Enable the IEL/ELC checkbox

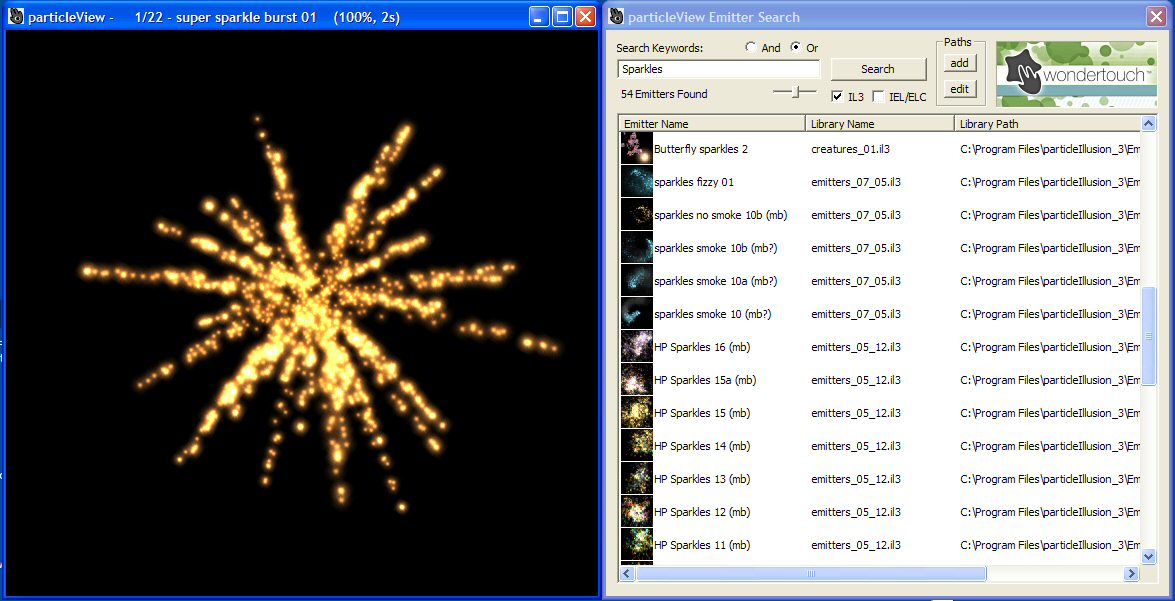pyautogui.click(x=878, y=96)
